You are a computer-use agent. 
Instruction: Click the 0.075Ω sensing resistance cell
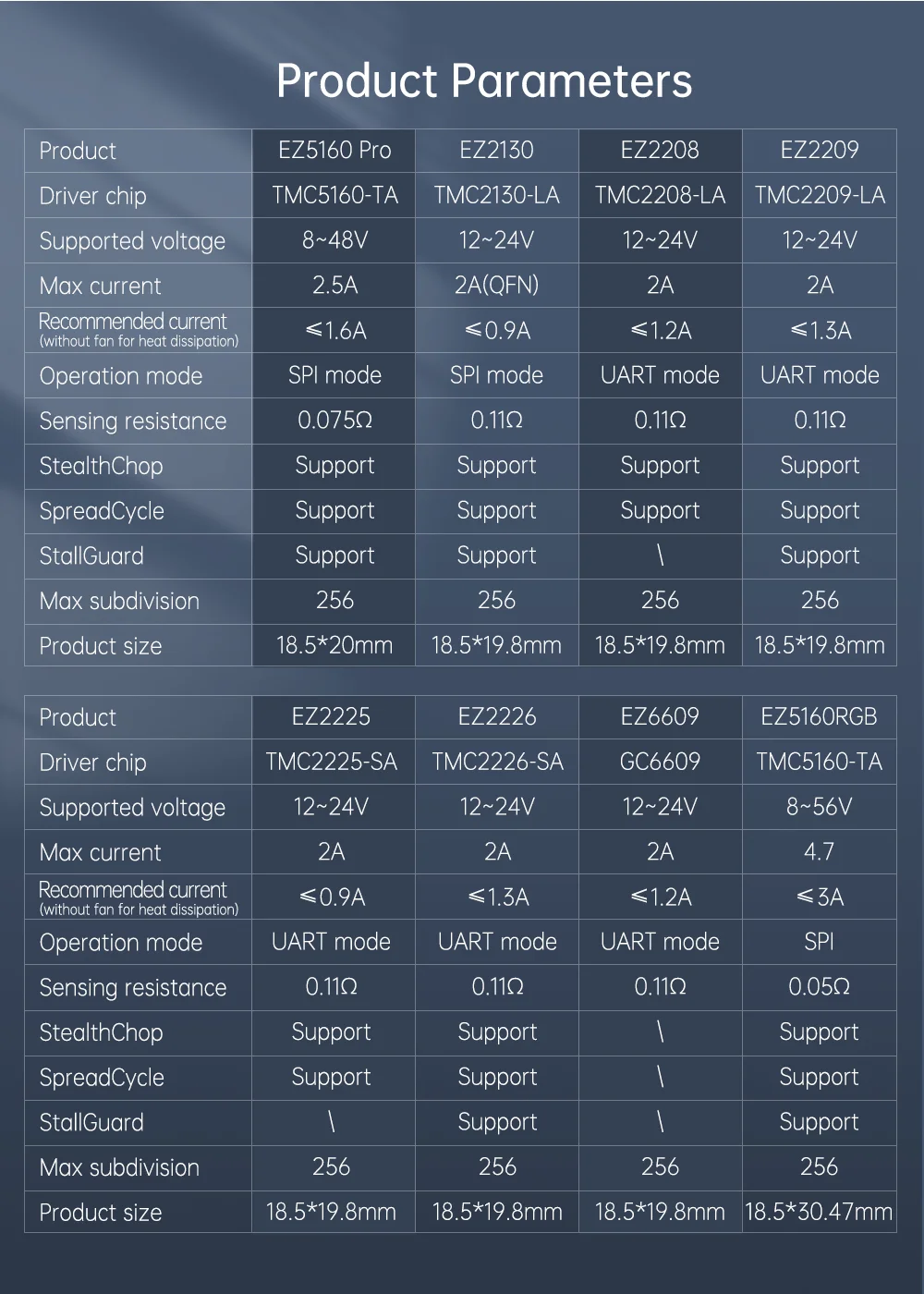(334, 421)
